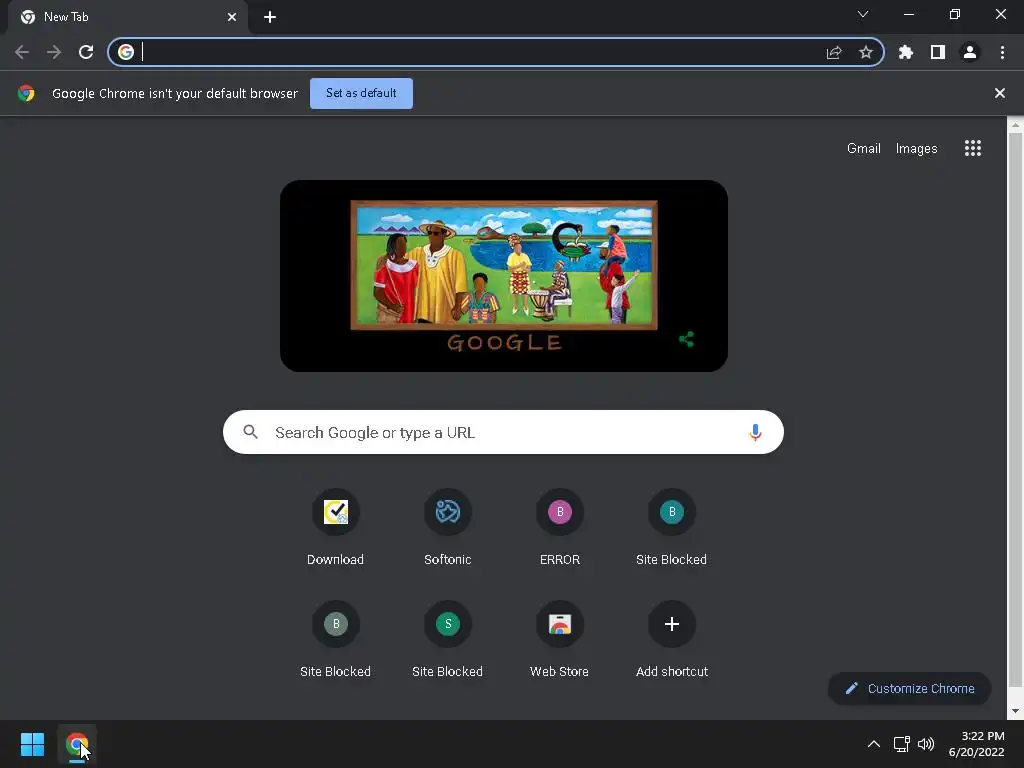Click the back navigation arrow
Image resolution: width=1024 pixels, height=768 pixels.
tap(22, 52)
